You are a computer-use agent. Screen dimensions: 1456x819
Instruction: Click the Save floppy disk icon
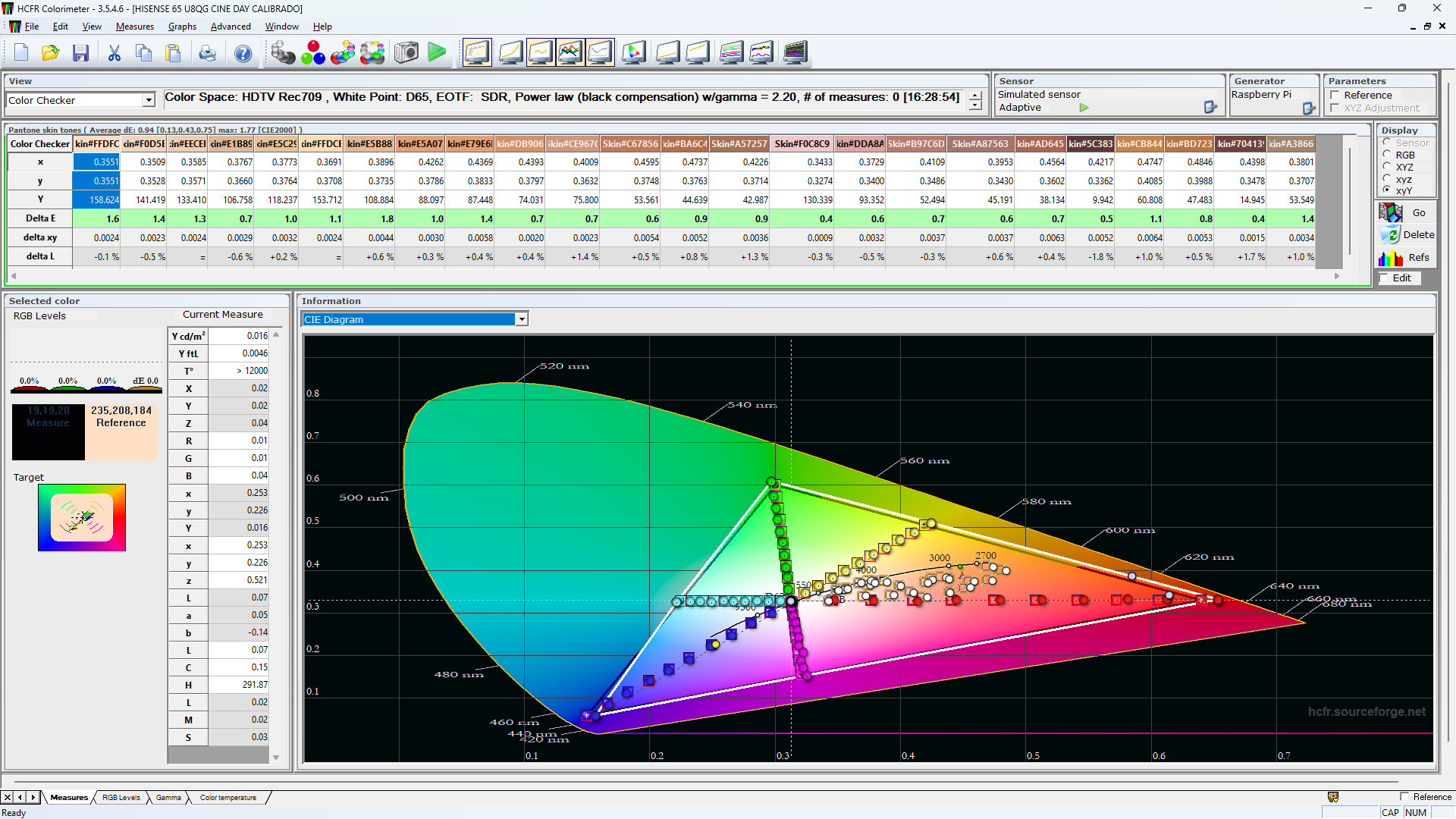pos(81,53)
